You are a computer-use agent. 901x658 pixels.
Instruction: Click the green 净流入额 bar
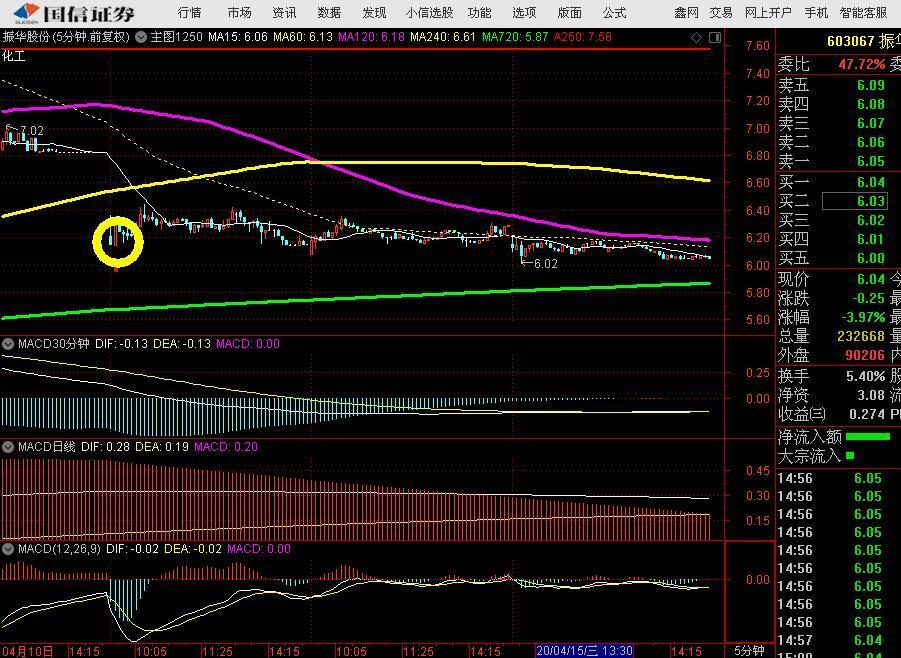(867, 437)
